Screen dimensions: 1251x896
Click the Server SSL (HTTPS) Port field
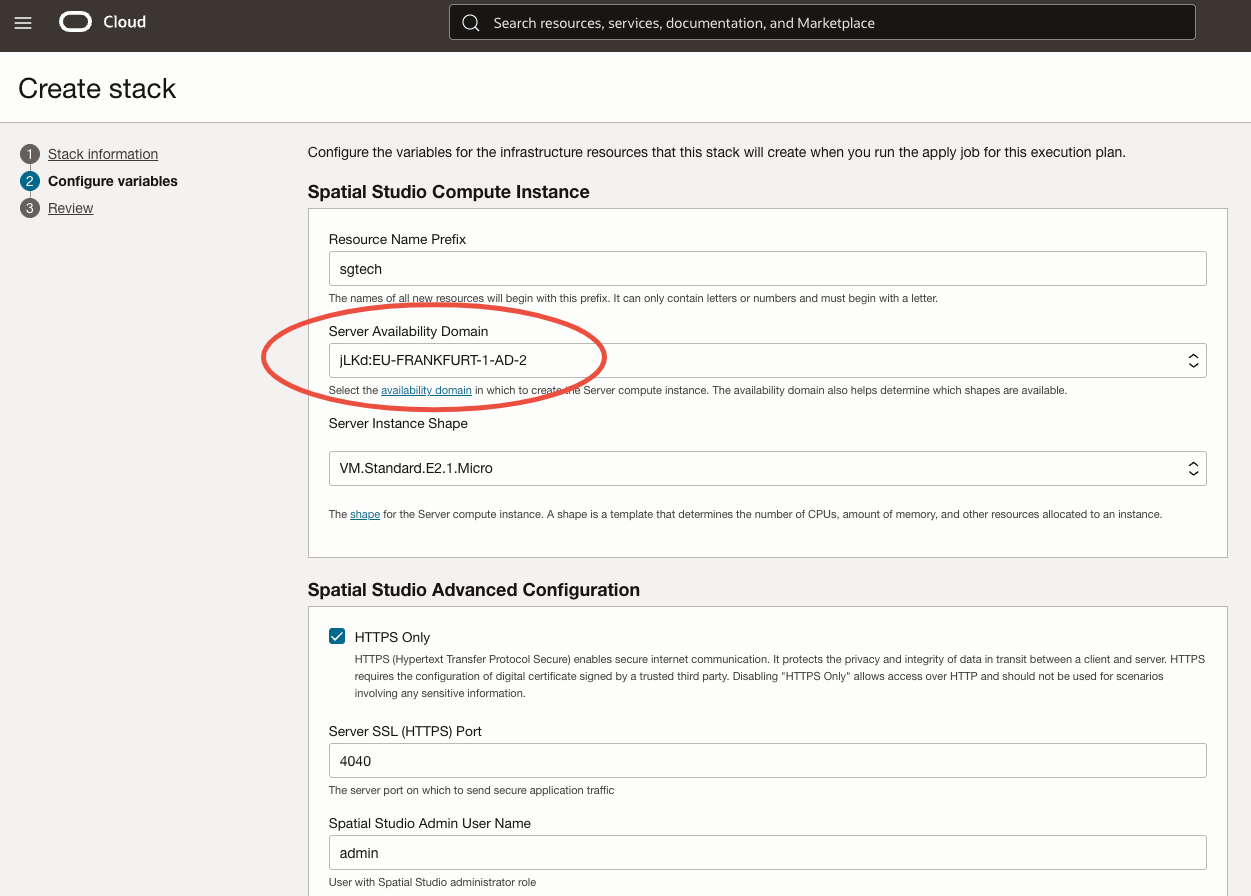tap(767, 761)
